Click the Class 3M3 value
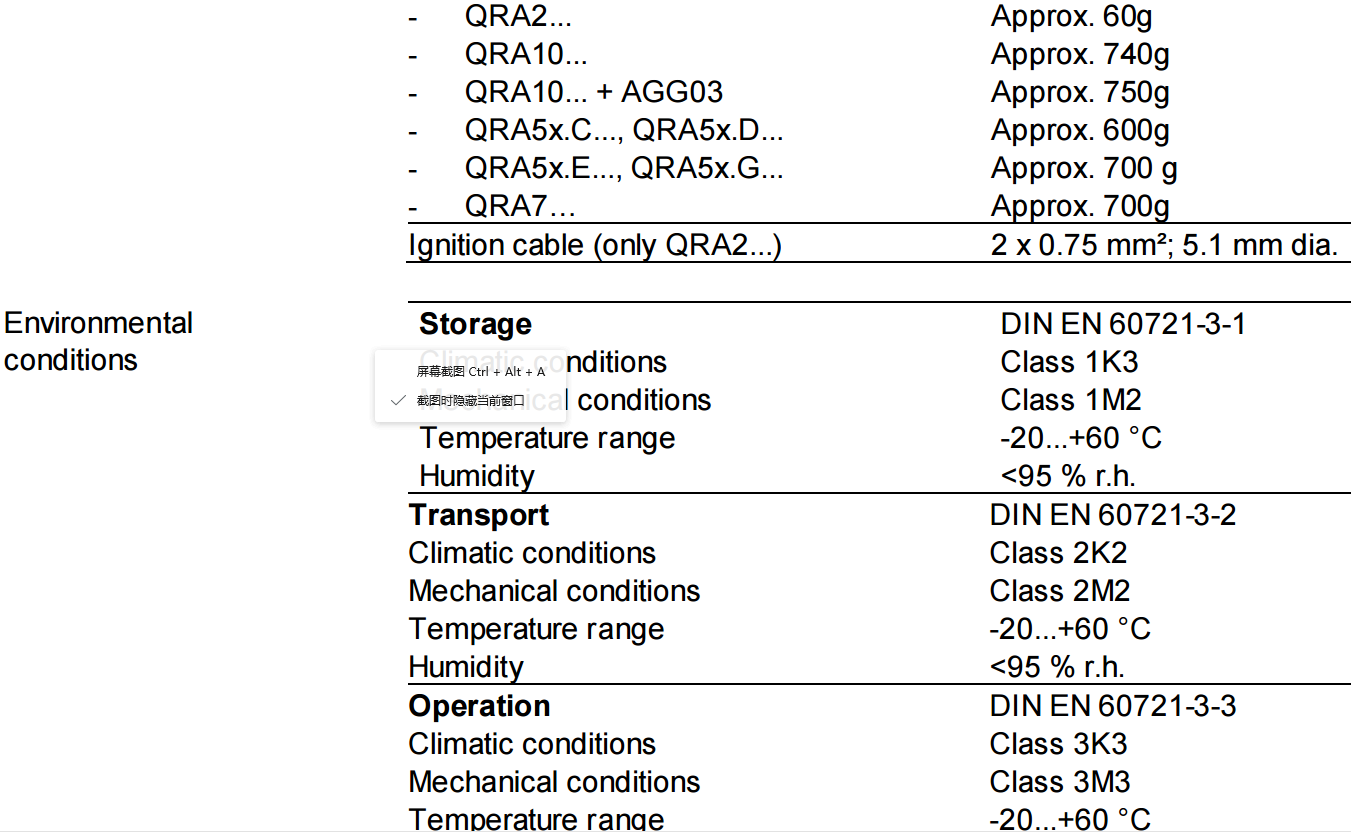The image size is (1351, 833). pos(1059,782)
